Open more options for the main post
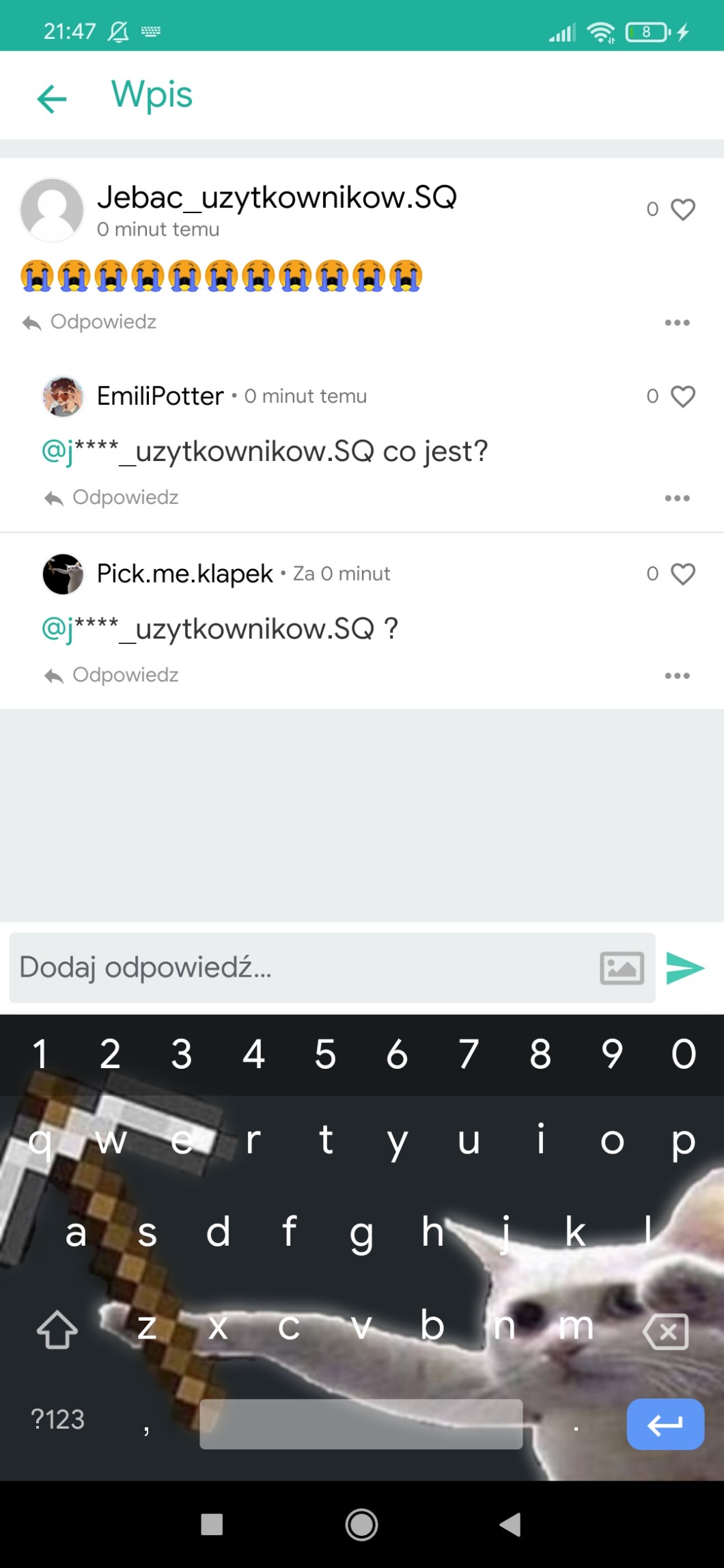The image size is (724, 1568). (x=677, y=322)
